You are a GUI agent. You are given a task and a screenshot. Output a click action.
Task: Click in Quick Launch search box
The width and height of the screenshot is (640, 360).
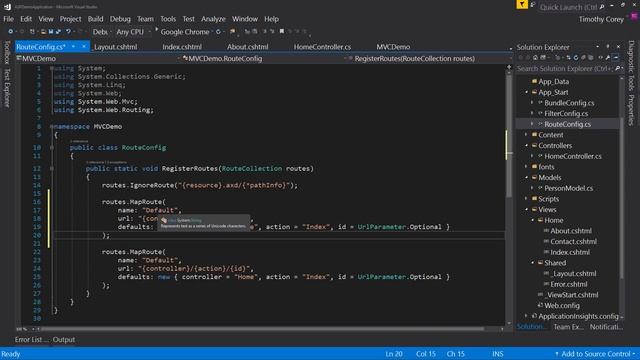[568, 7]
